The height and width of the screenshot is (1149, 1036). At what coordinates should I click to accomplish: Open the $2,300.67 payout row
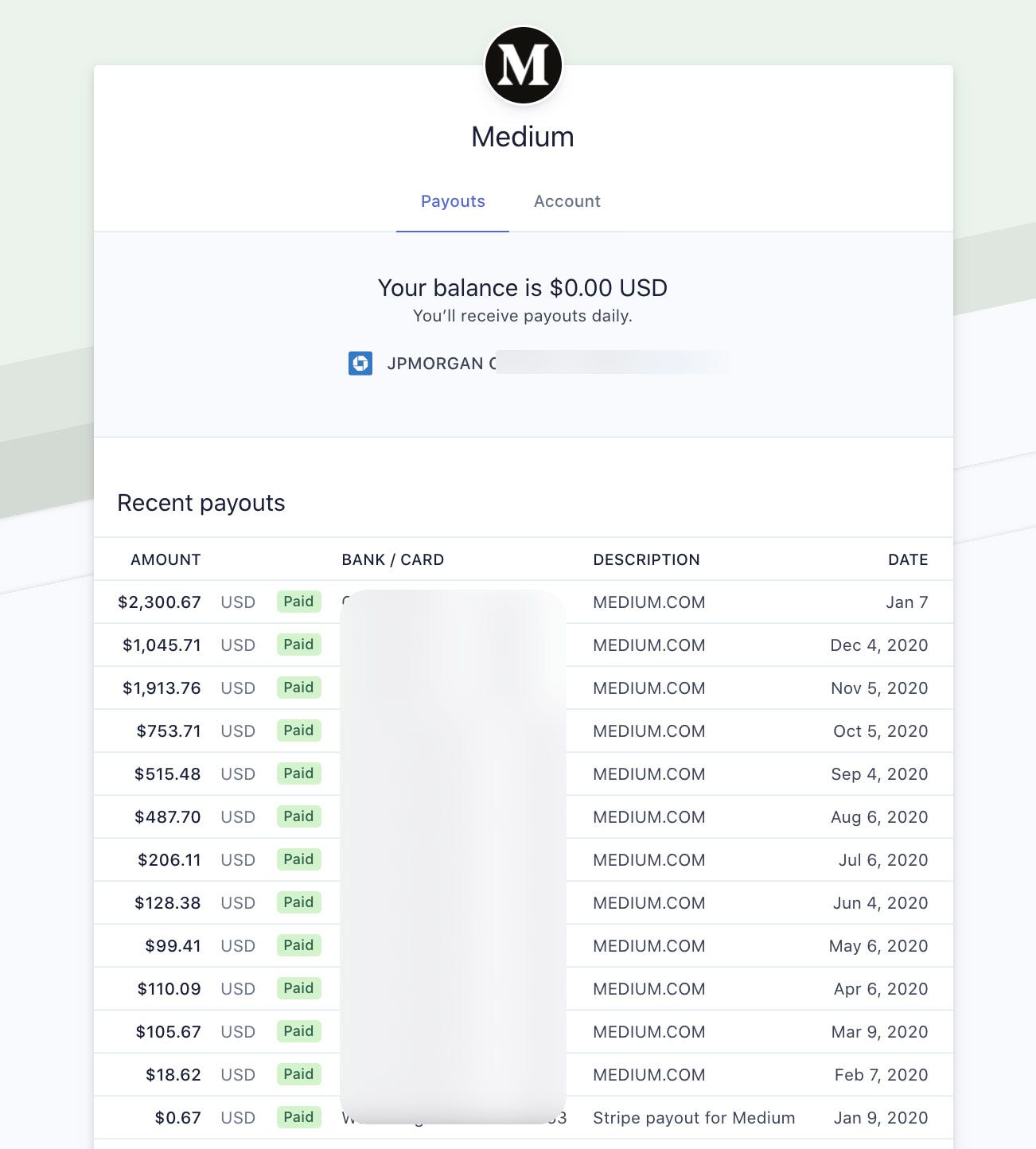[x=524, y=602]
